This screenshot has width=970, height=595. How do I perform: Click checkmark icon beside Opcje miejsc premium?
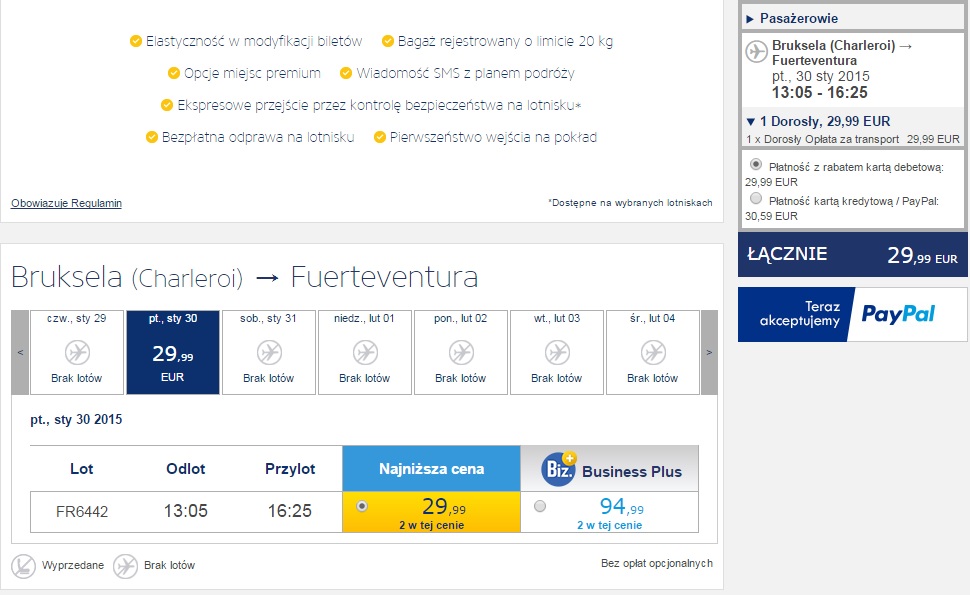tap(174, 74)
